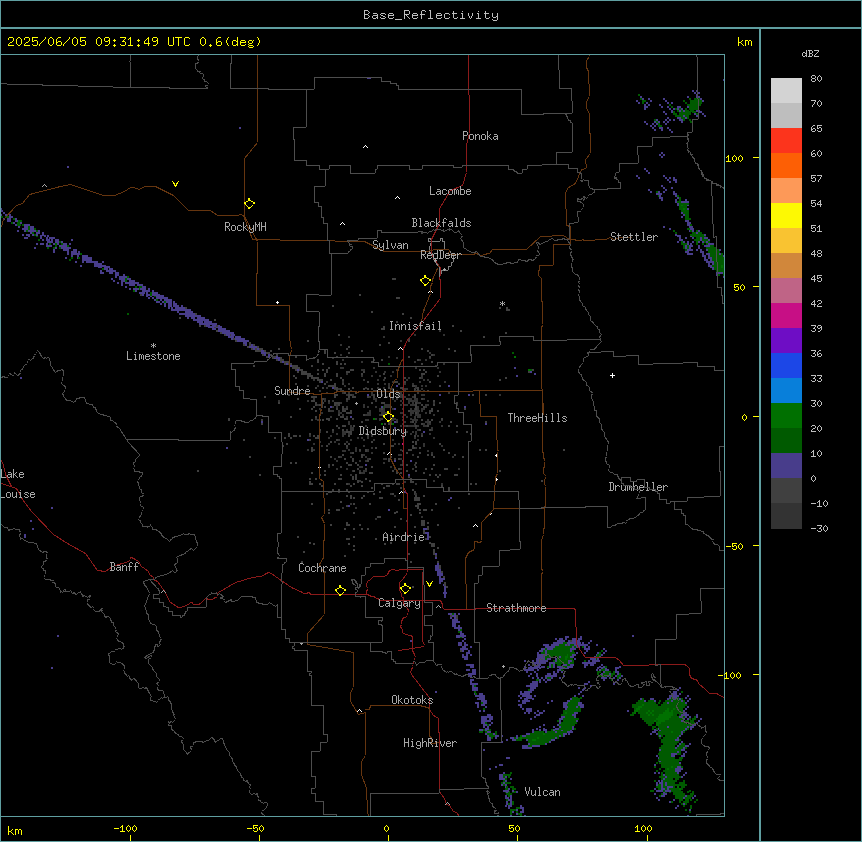Click the purple 36-39 dBZ legend swatch
This screenshot has height=842, width=862.
click(x=786, y=341)
